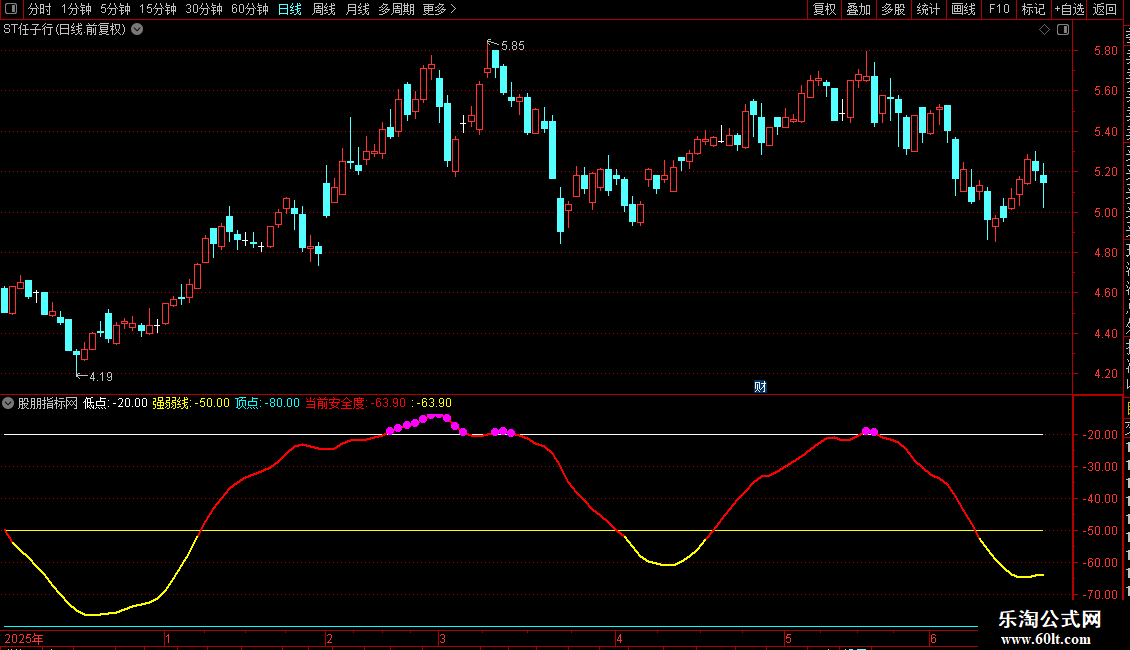Click the 2025年 label on time axis
The width and height of the screenshot is (1130, 650).
[x=24, y=638]
